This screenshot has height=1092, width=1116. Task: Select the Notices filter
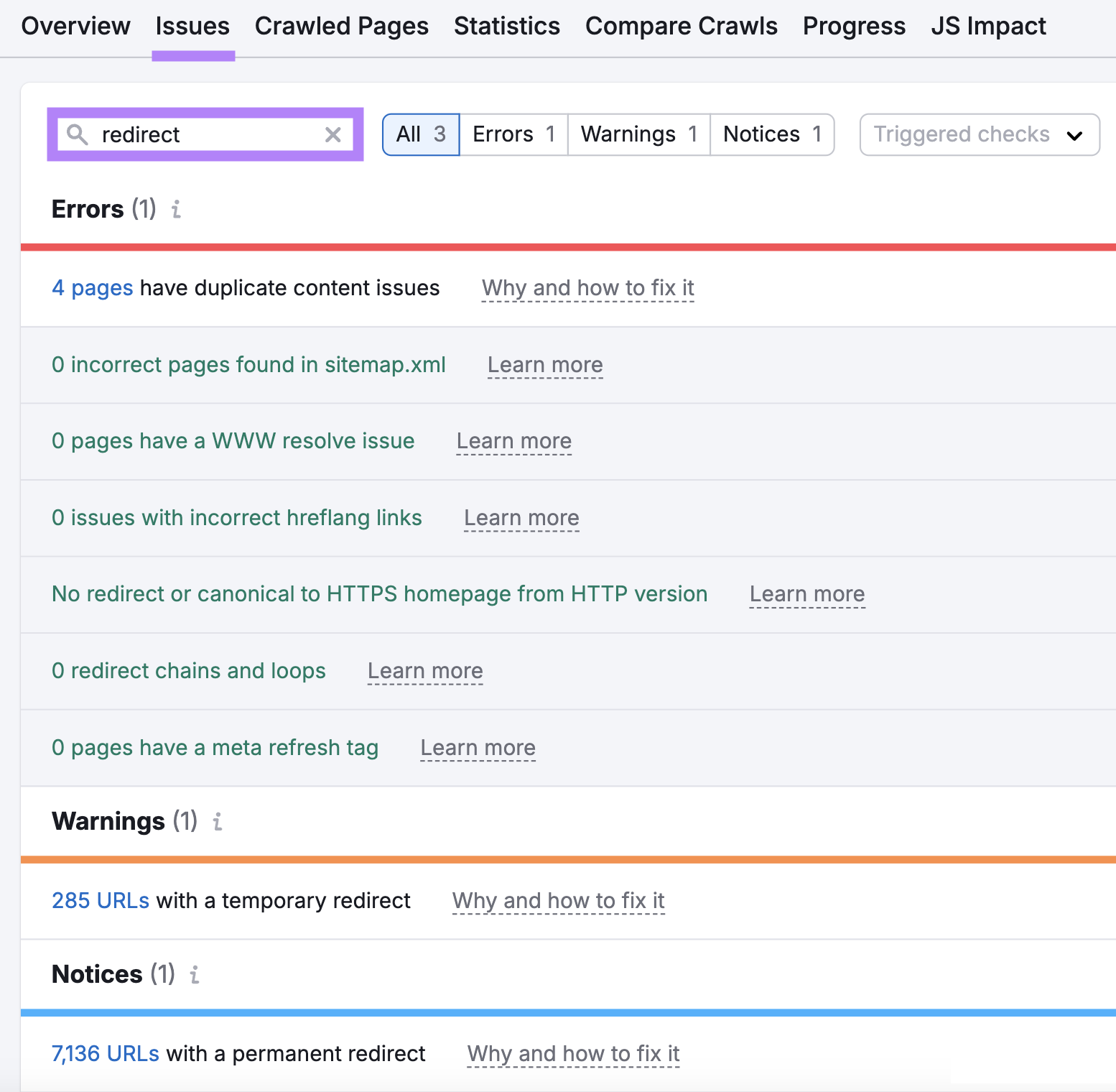click(771, 134)
